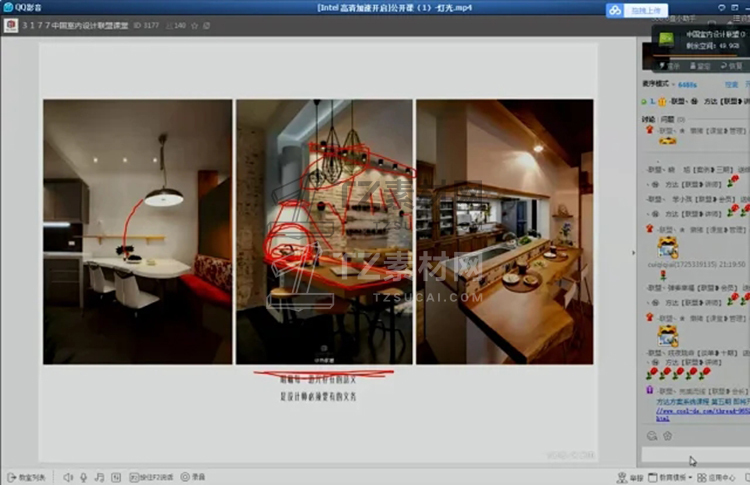This screenshot has width=750, height=485.
Task: Click the green online status dot on mic list
Action: (644, 101)
